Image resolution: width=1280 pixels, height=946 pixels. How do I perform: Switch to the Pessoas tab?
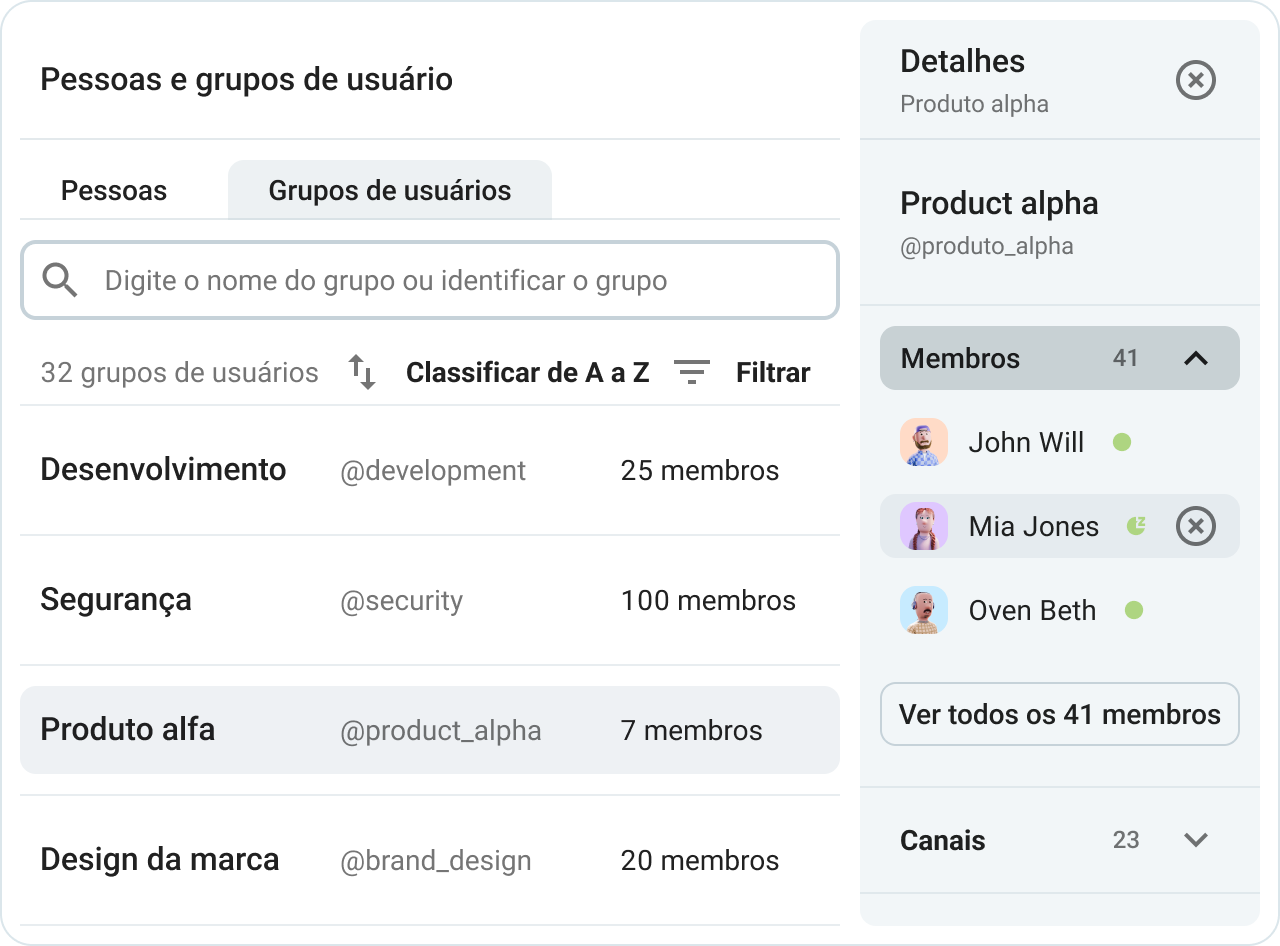pos(114,189)
